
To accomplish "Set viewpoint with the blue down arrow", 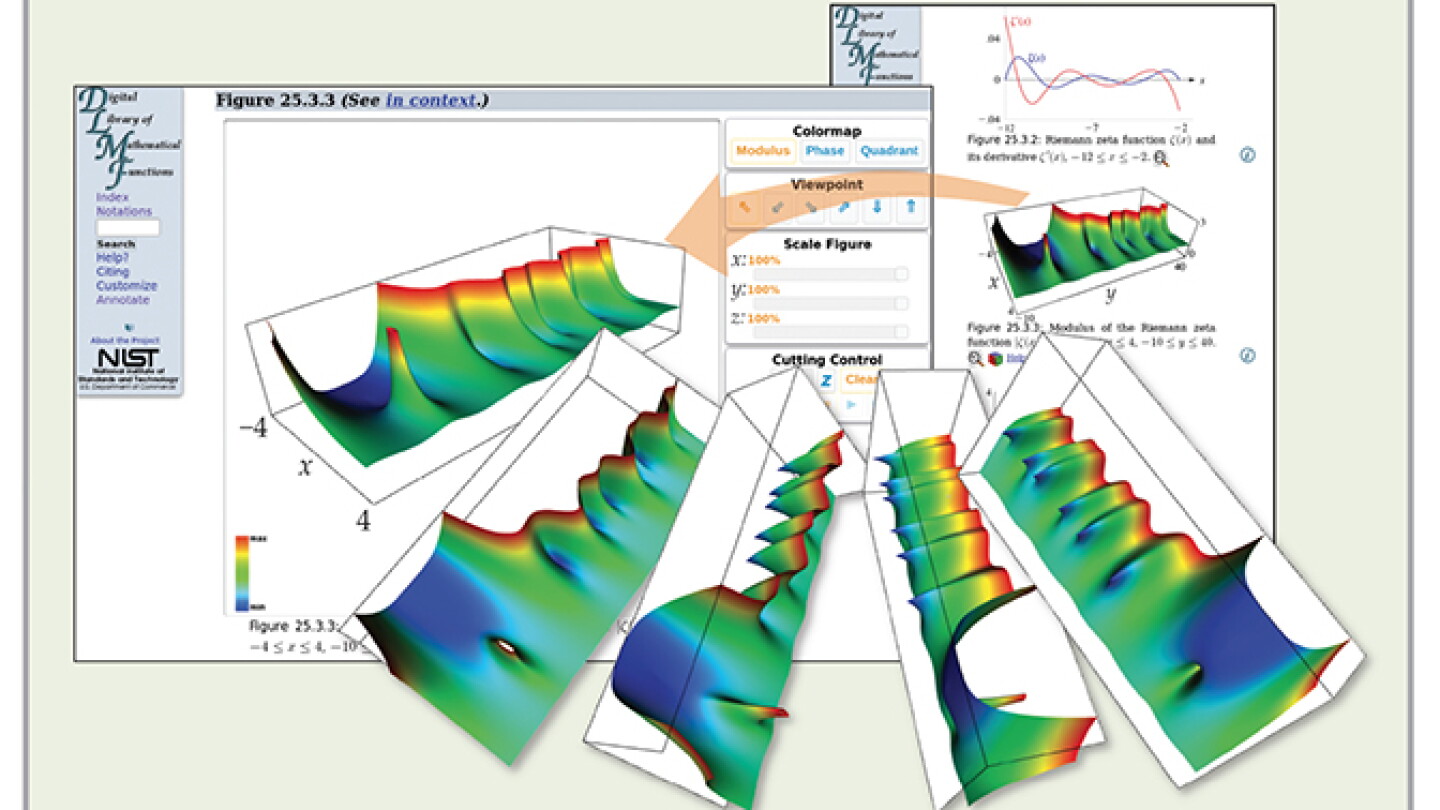I will pyautogui.click(x=877, y=209).
